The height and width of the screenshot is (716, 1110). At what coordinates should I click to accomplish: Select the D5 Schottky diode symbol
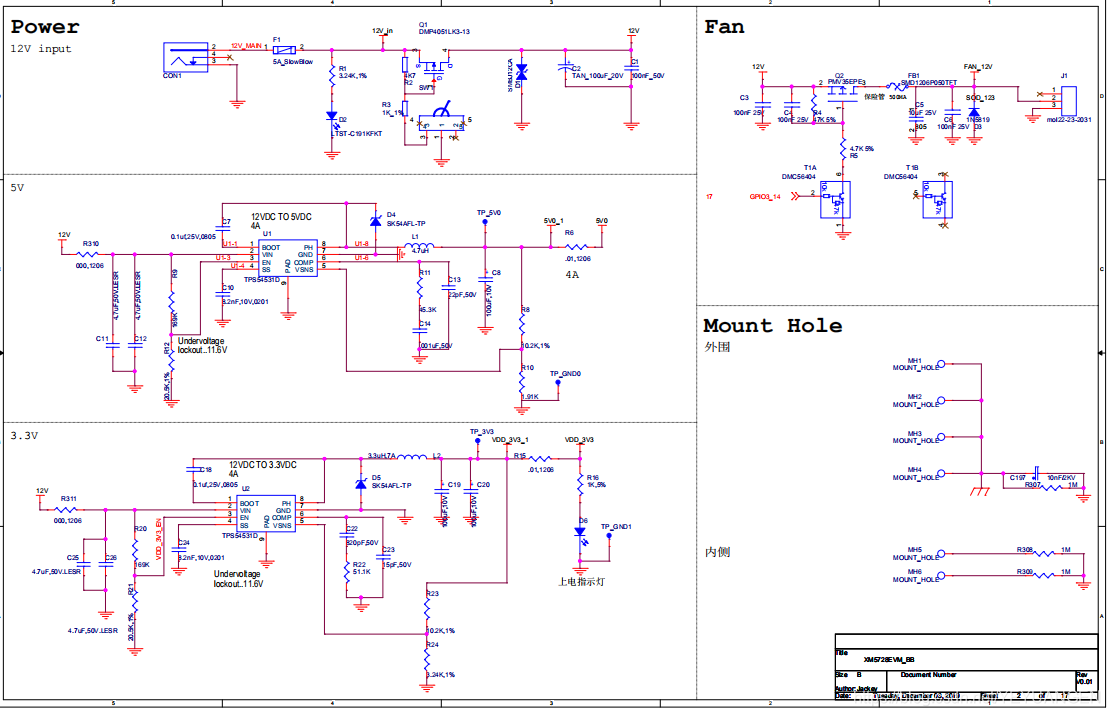point(360,485)
